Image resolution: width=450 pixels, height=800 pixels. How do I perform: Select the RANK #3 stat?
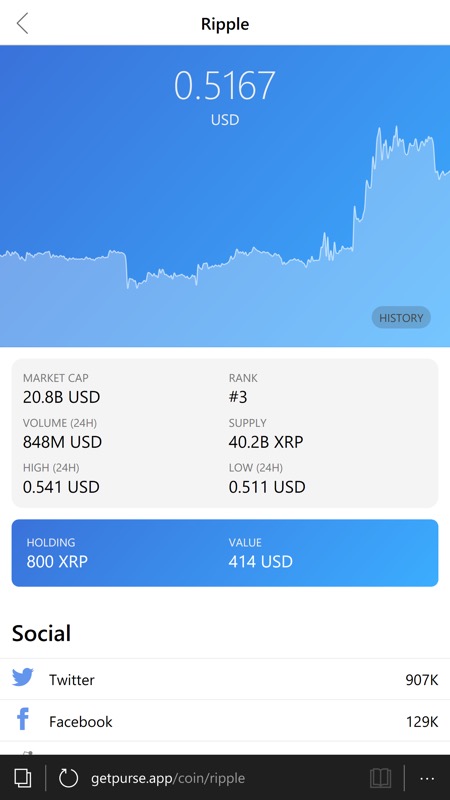pyautogui.click(x=243, y=389)
